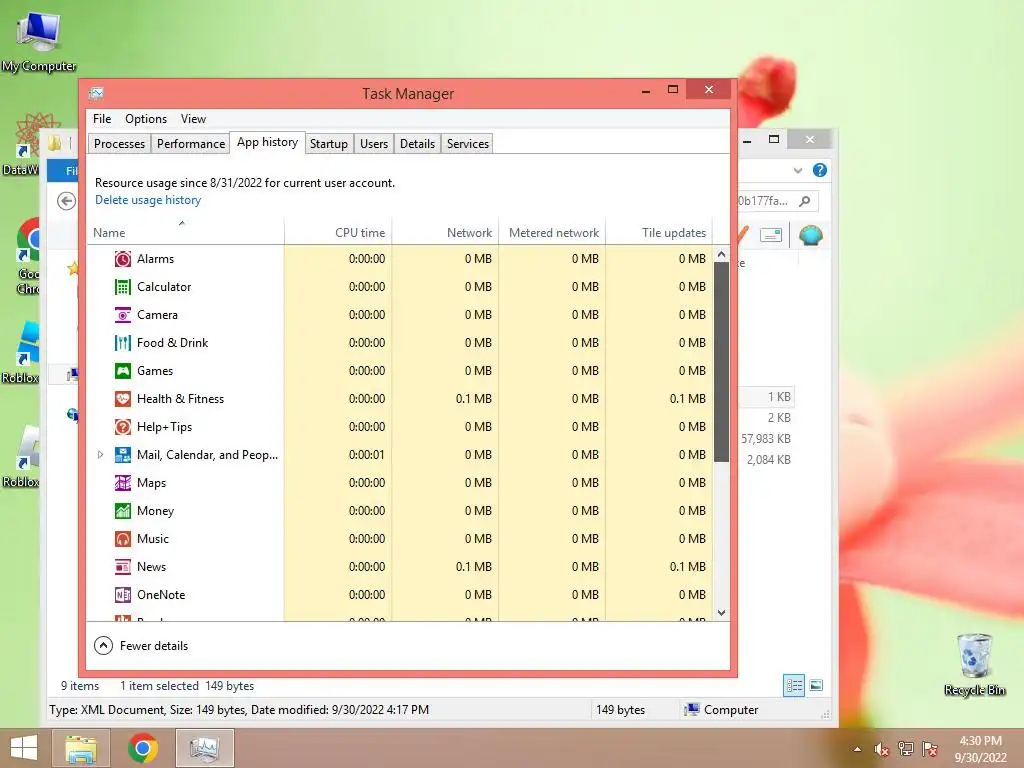Select the Alarms app icon
This screenshot has width=1024, height=768.
(123, 259)
